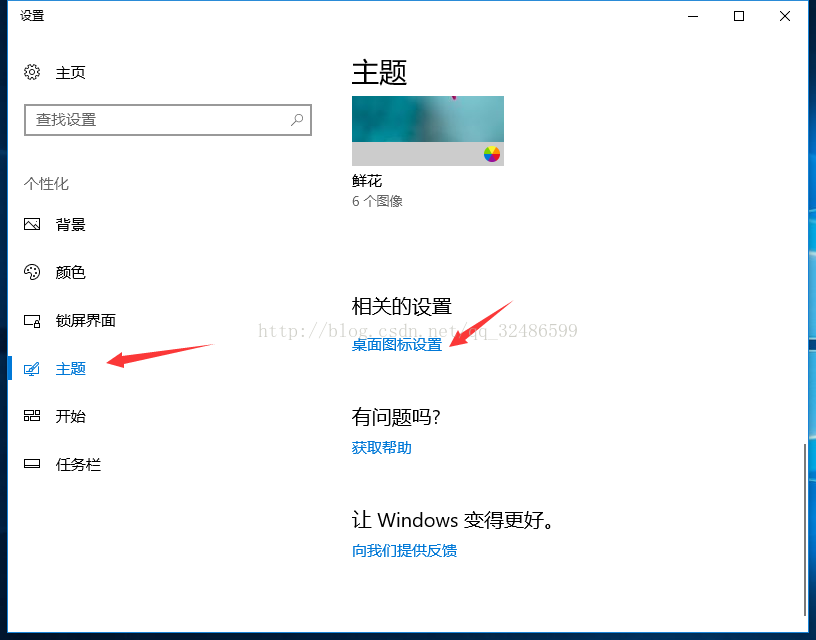Click the color wheel on 鲜花 theme
The width and height of the screenshot is (816, 640).
(492, 154)
